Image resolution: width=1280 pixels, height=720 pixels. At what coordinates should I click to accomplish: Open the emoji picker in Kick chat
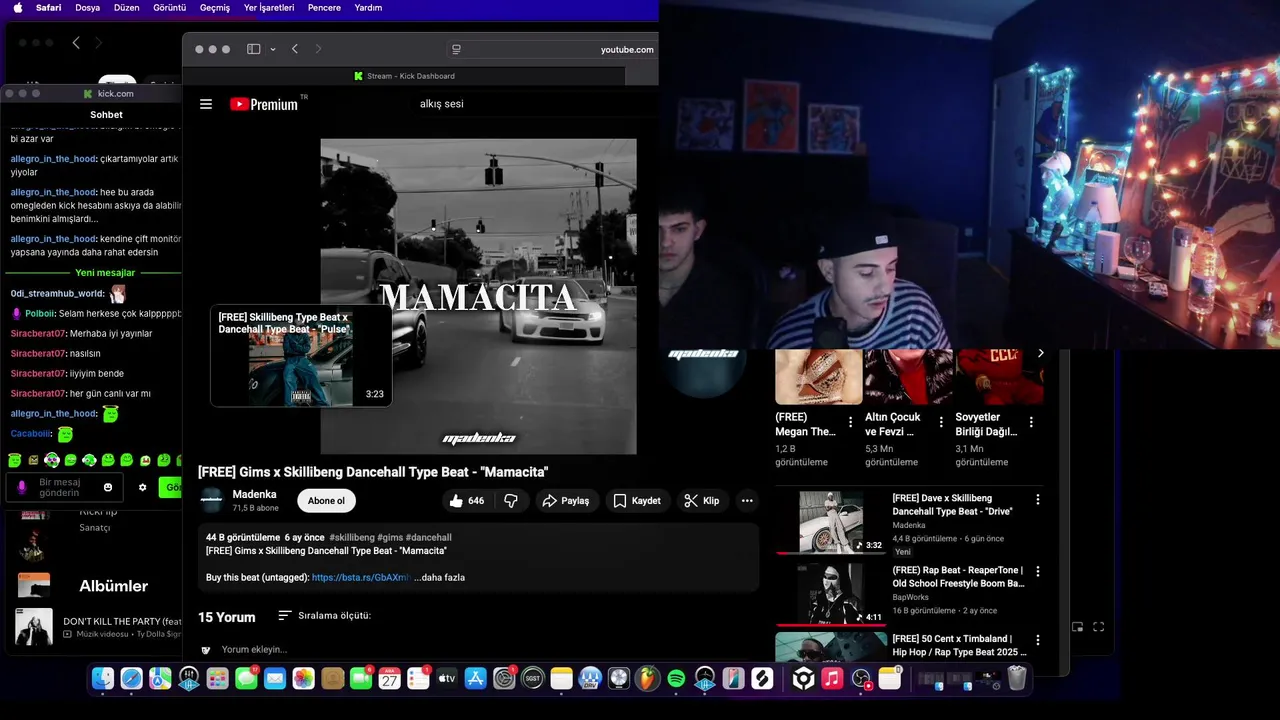pyautogui.click(x=108, y=487)
